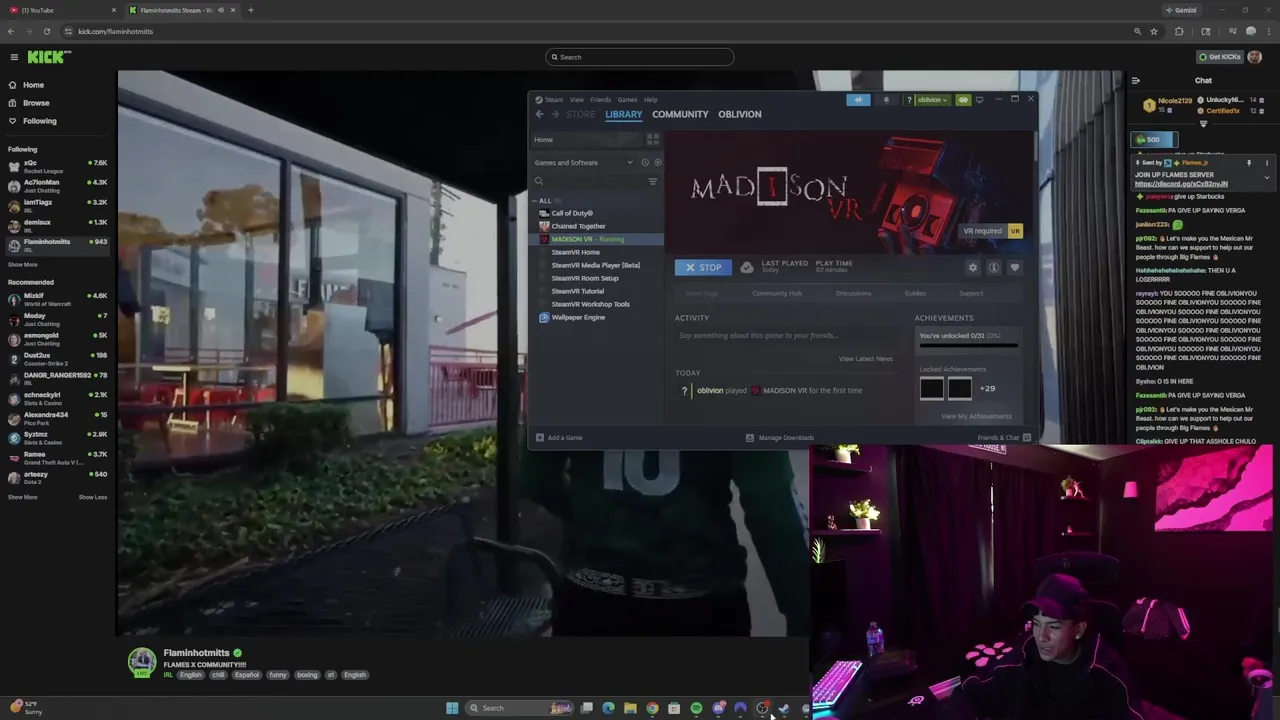Click View My Achievements link
The height and width of the screenshot is (720, 1280).
pyautogui.click(x=976, y=416)
